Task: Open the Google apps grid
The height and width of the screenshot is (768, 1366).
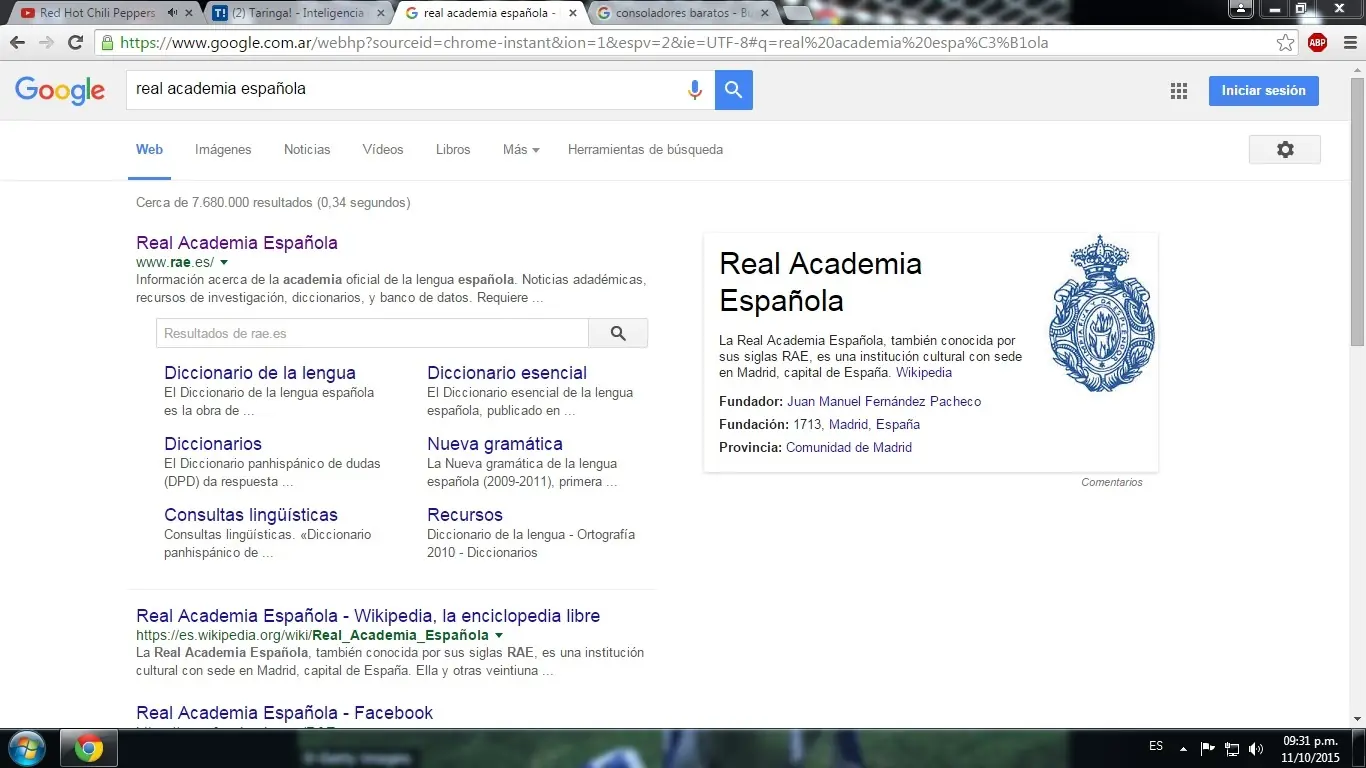Action: point(1179,91)
